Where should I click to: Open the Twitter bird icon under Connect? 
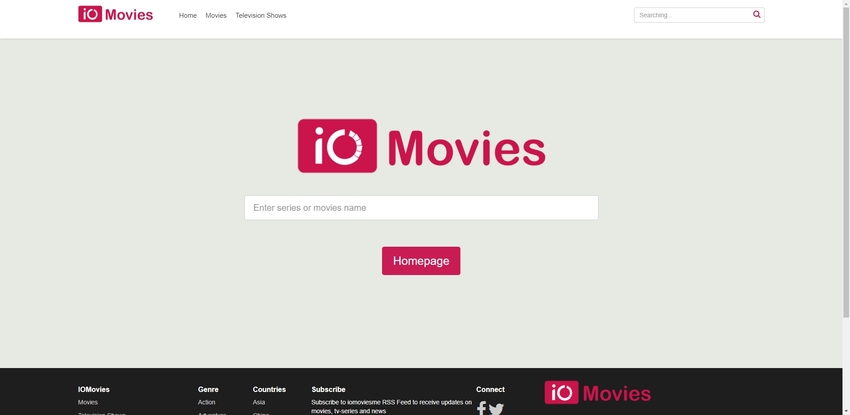tap(496, 409)
